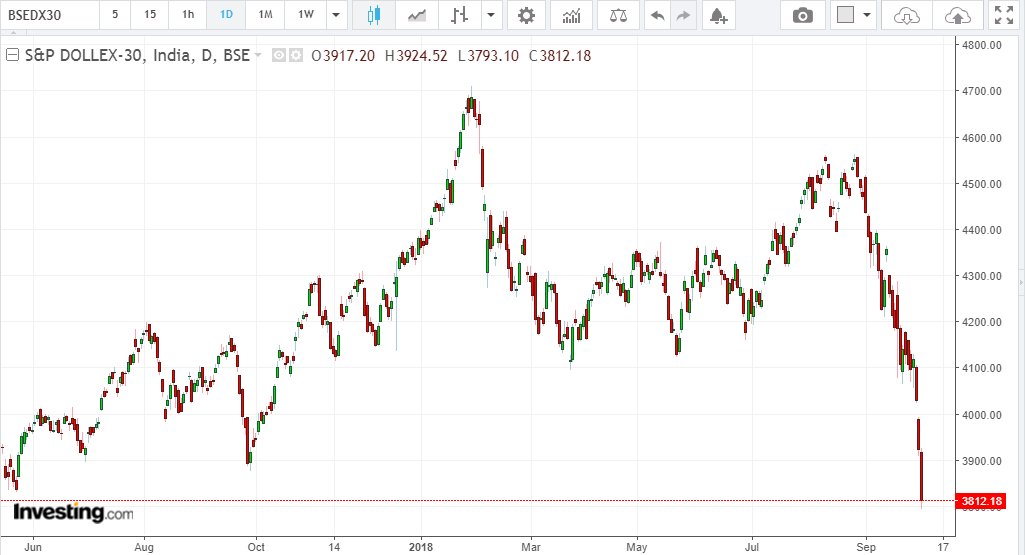Collapse the legend with the minus box

tap(12, 55)
